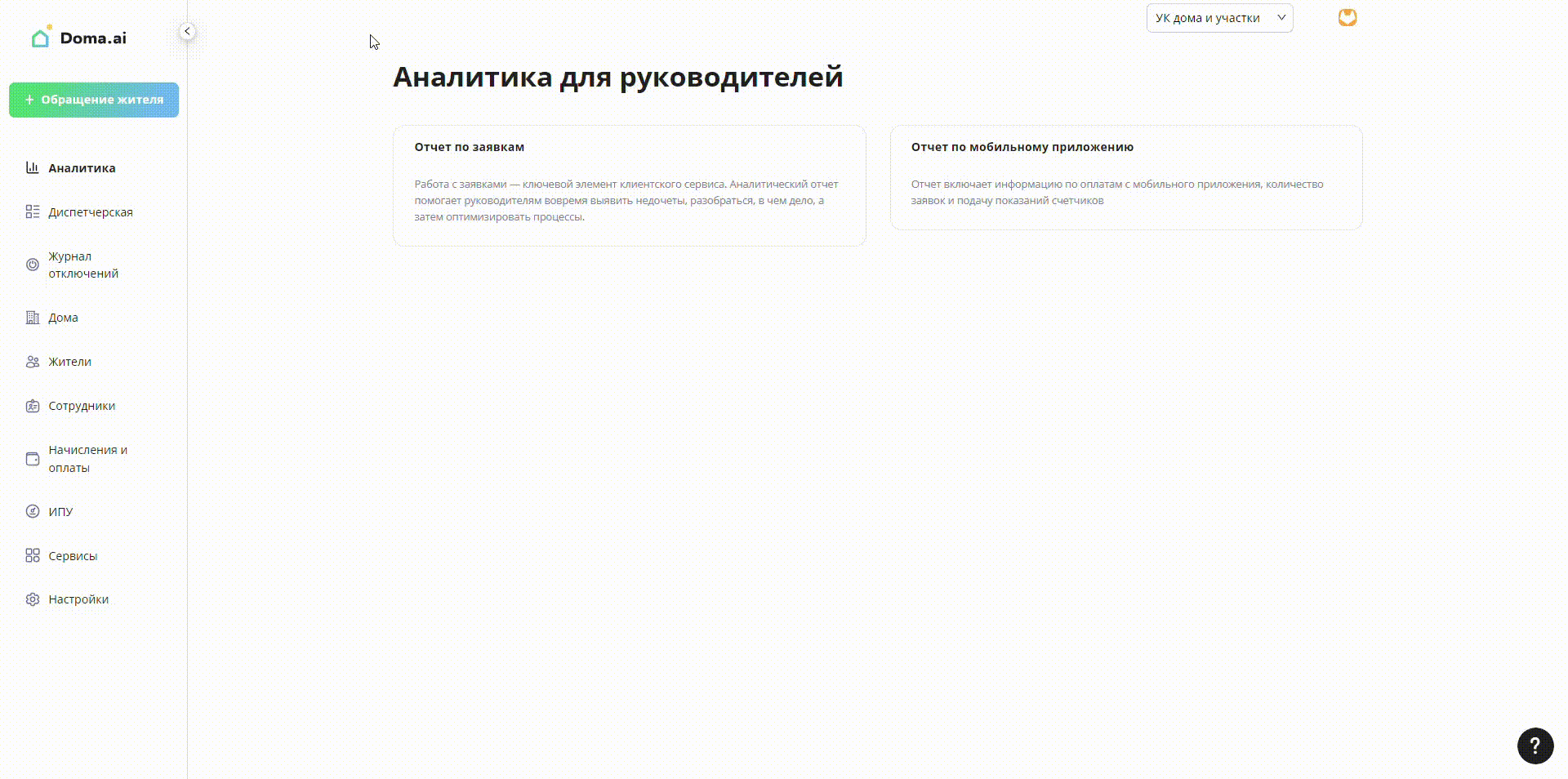
Task: Open the user avatar menu
Action: [x=1347, y=17]
